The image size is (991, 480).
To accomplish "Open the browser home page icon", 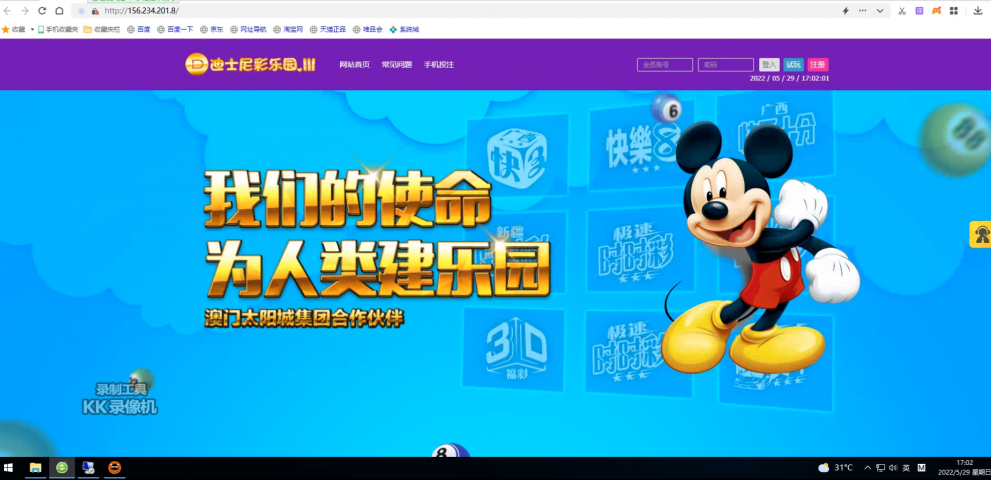I will 59,11.
